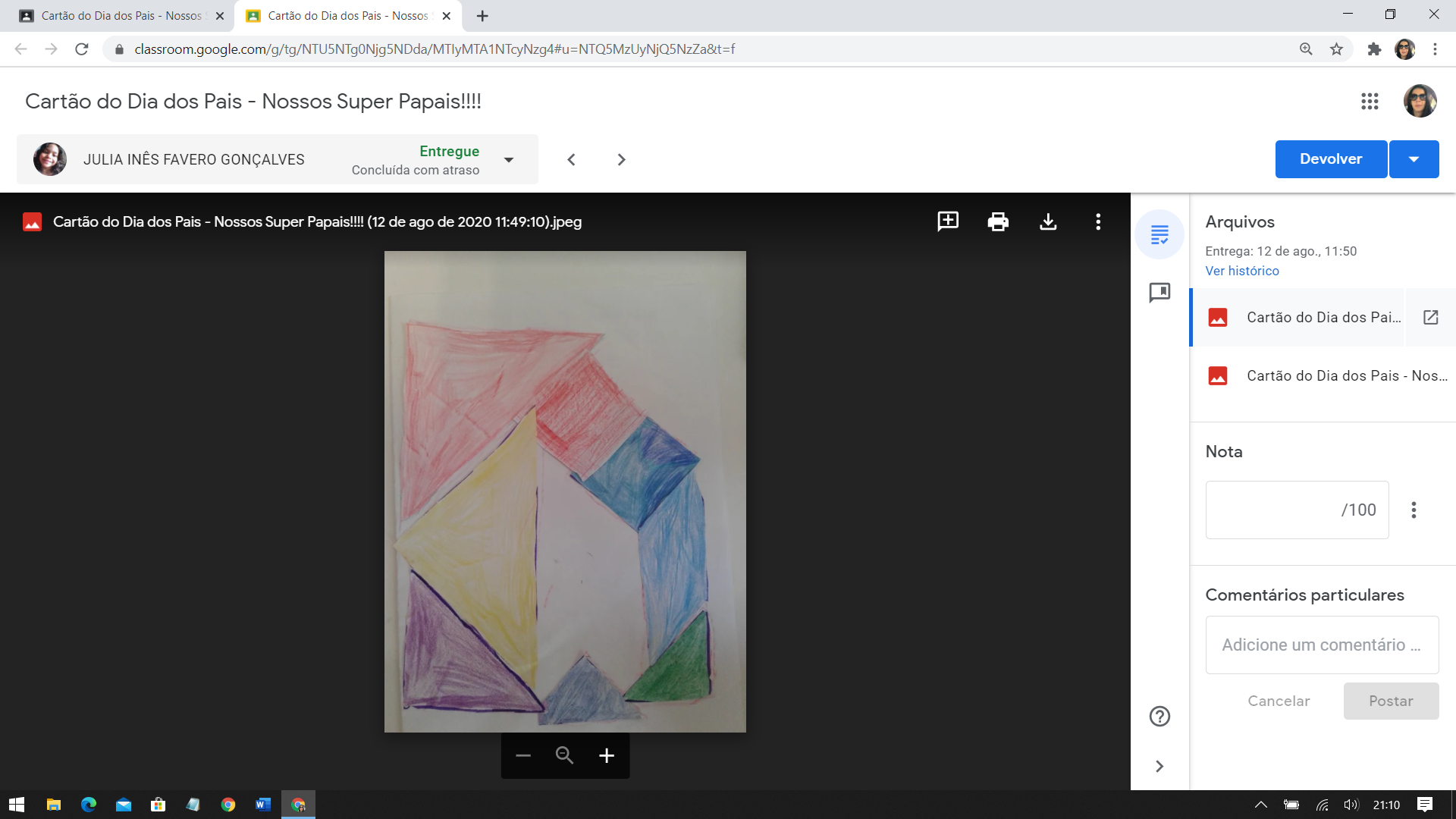Expand the student selector dropdown

tap(509, 159)
